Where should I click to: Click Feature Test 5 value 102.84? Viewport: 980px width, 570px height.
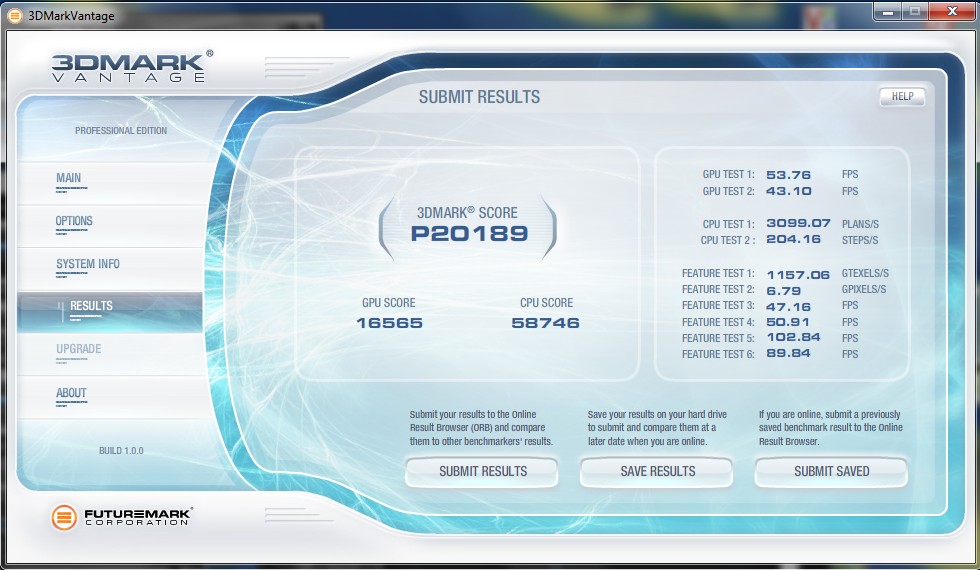pos(793,338)
